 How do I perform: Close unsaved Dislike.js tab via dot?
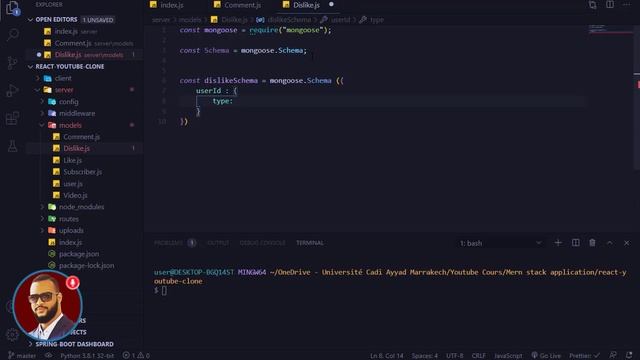click(331, 4)
